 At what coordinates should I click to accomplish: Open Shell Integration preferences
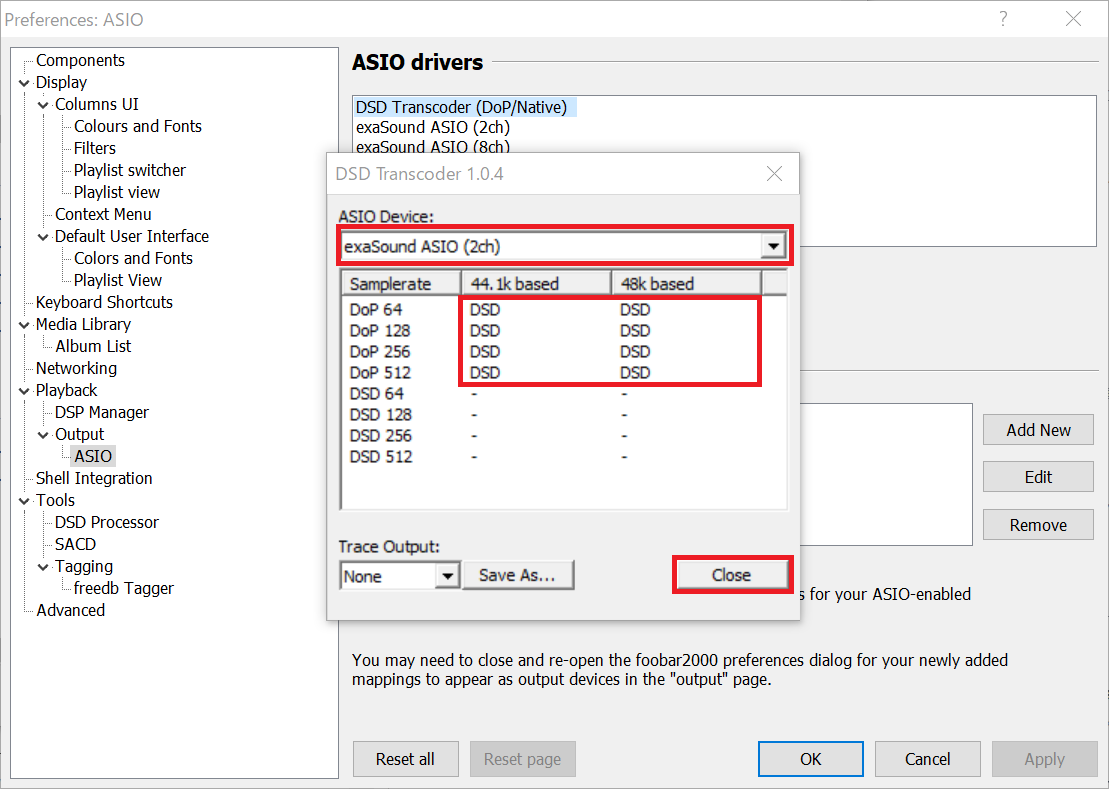94,479
